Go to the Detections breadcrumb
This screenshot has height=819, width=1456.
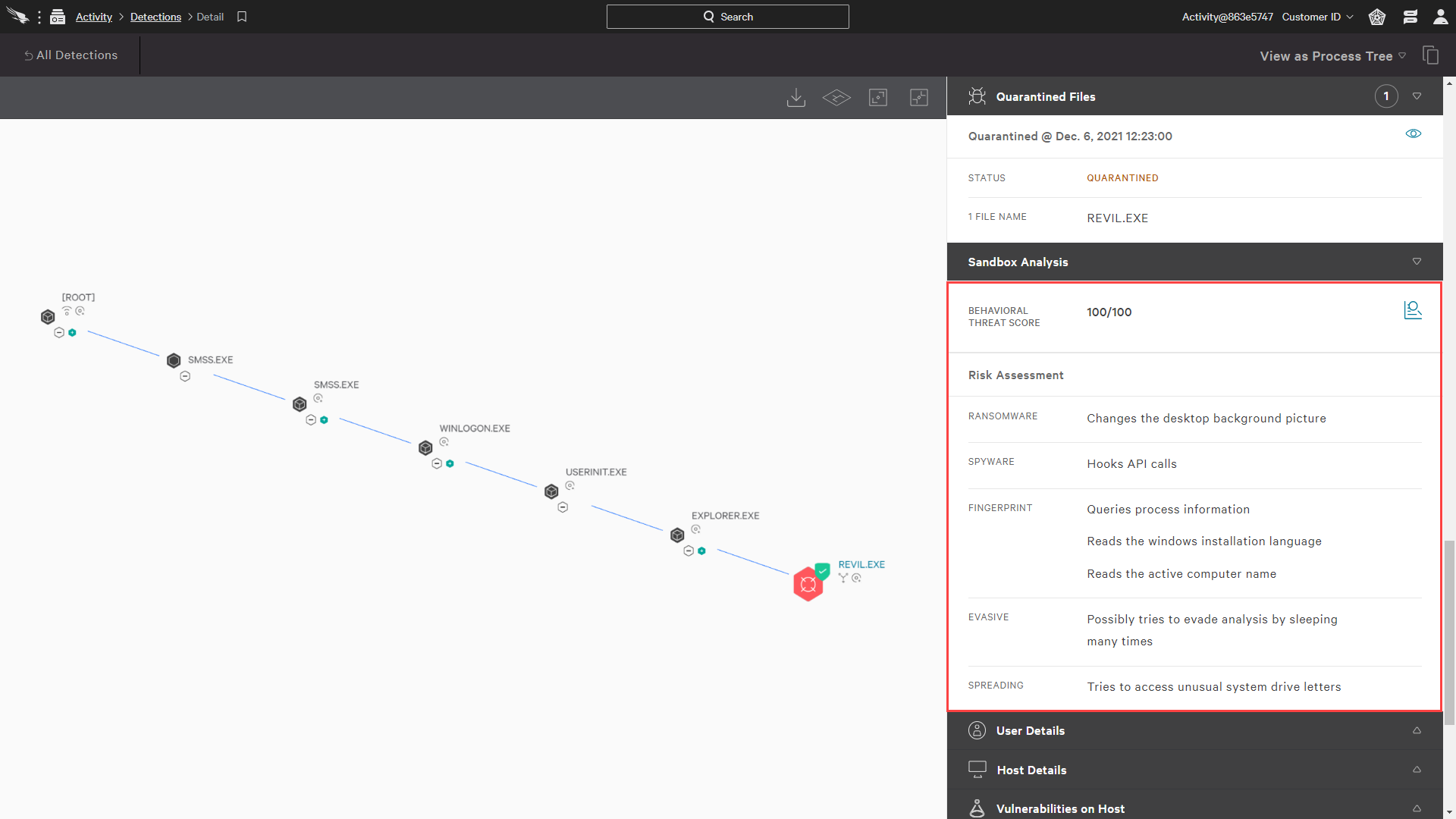coord(155,17)
